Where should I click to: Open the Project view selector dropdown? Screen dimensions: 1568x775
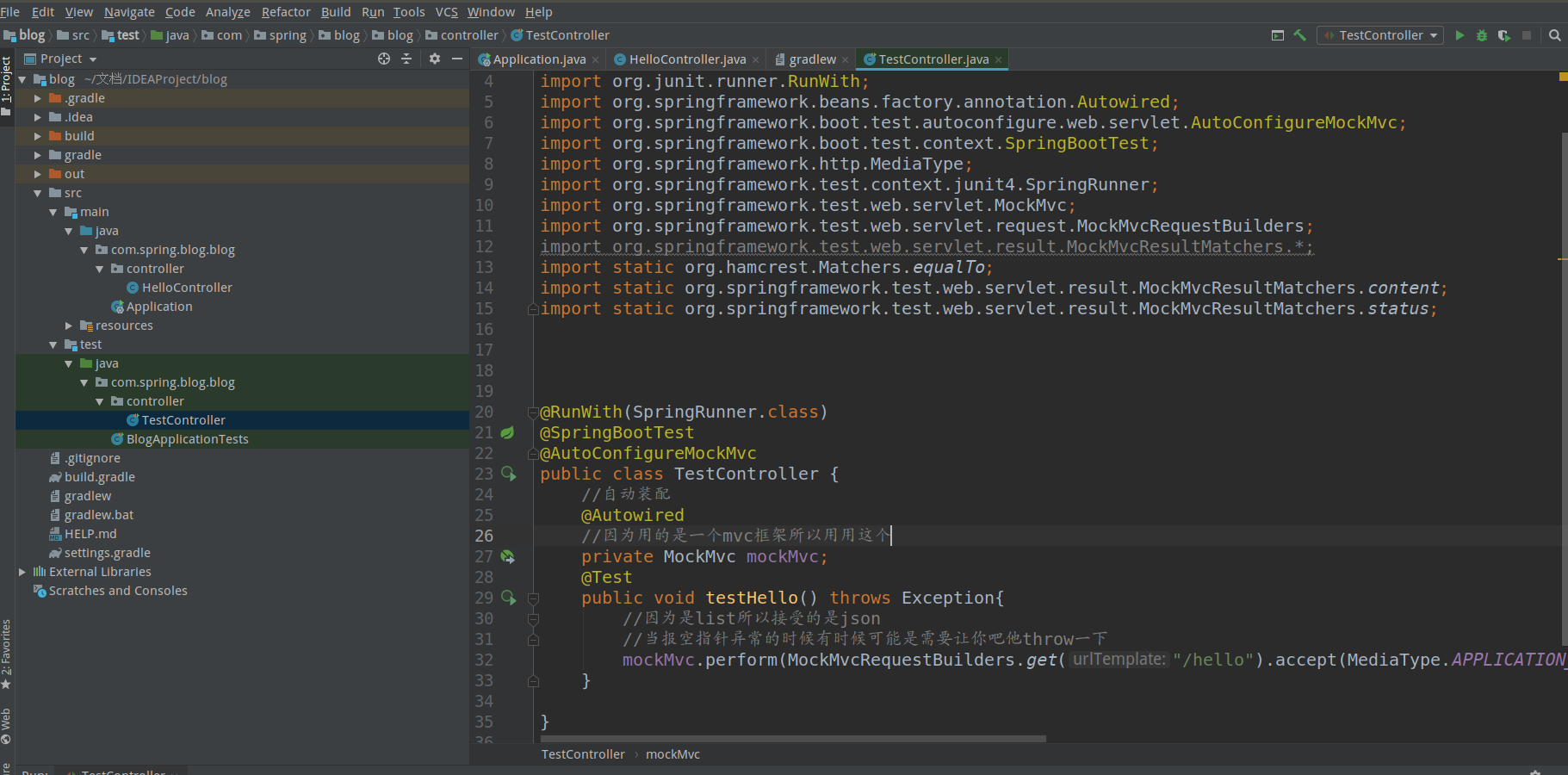(x=60, y=59)
